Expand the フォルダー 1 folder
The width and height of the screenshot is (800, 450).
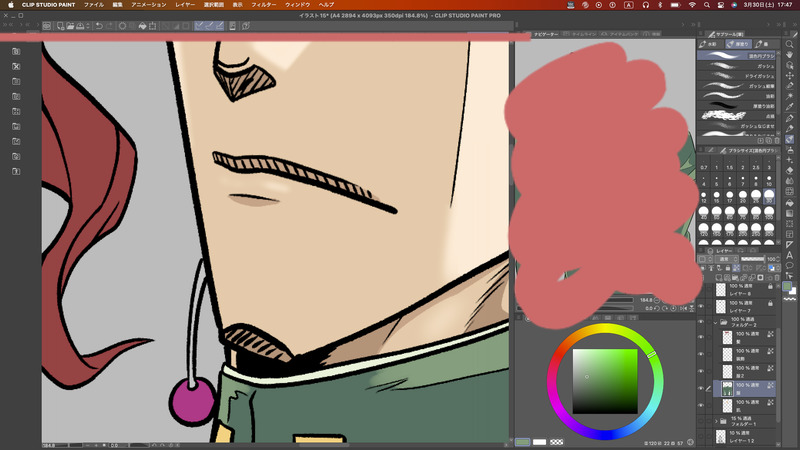[715, 421]
